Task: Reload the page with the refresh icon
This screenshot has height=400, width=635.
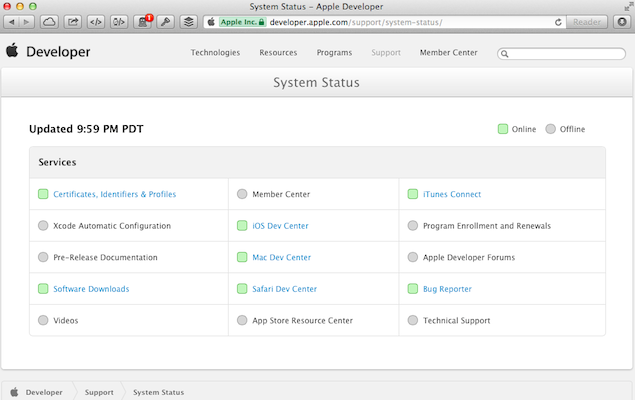Action: (x=558, y=22)
